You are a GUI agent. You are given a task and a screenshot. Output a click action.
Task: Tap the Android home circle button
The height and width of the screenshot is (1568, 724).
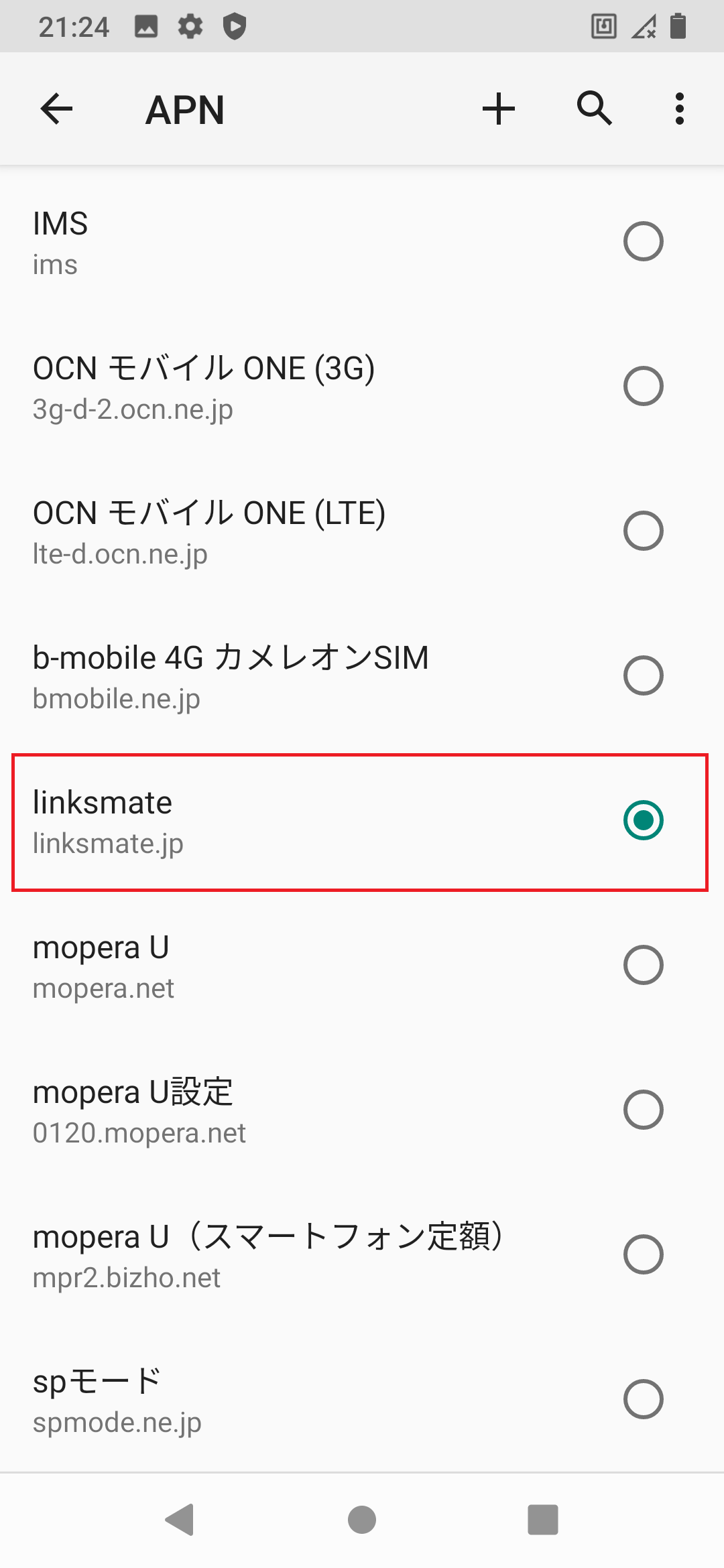click(x=362, y=1519)
